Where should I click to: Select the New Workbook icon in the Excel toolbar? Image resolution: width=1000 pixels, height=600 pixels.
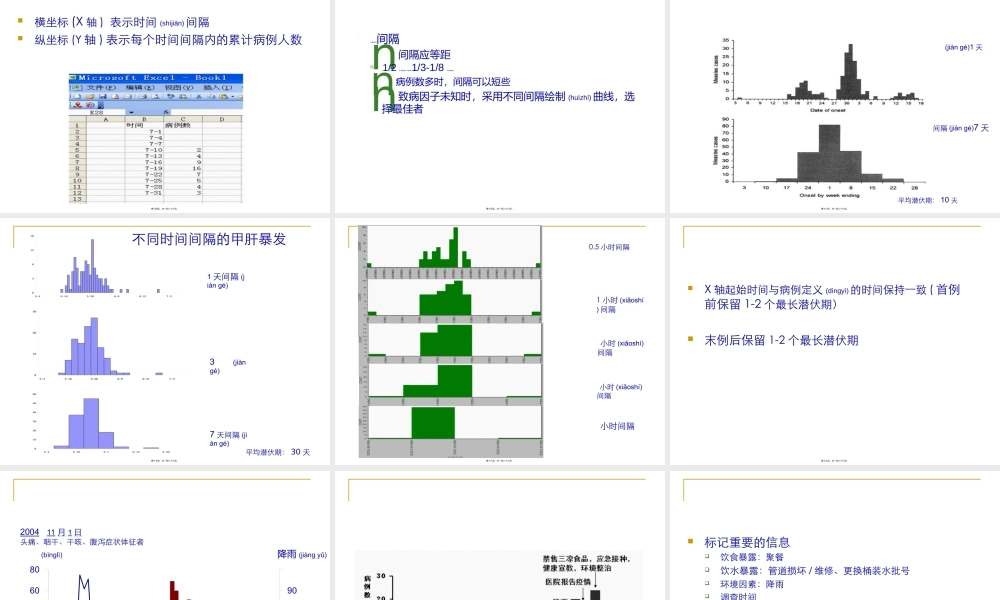click(x=78, y=97)
